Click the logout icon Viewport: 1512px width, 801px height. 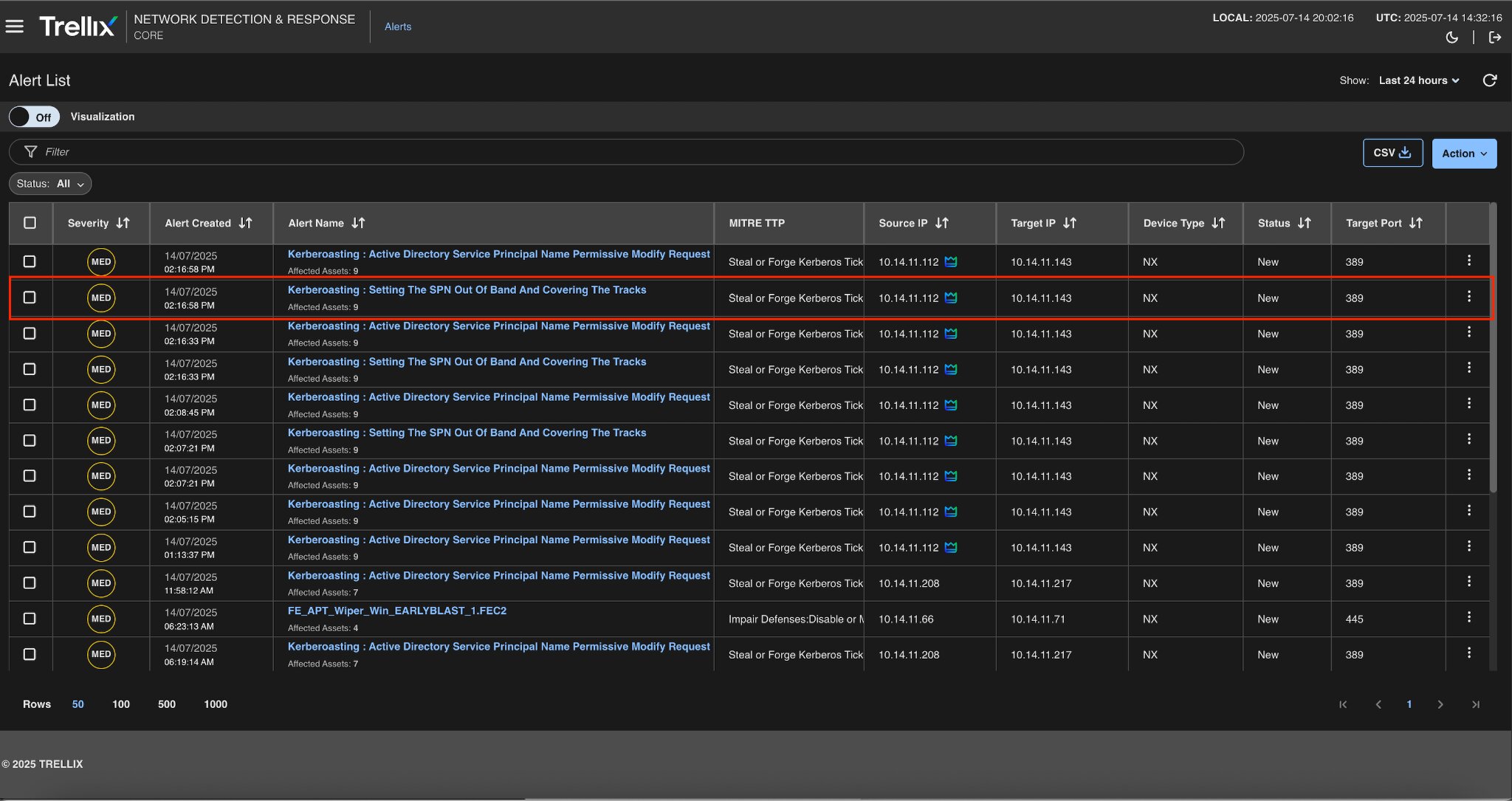click(x=1495, y=38)
